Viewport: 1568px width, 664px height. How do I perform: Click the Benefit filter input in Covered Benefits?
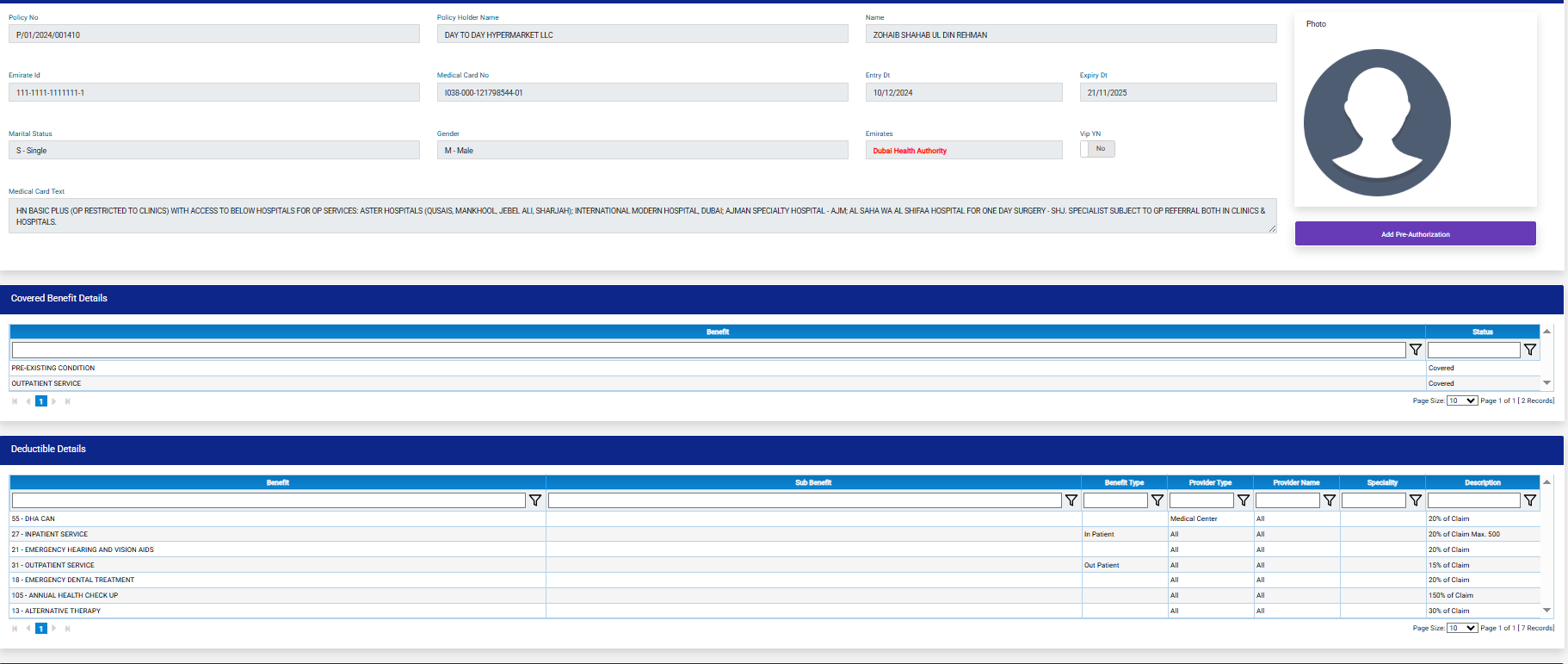tap(708, 350)
